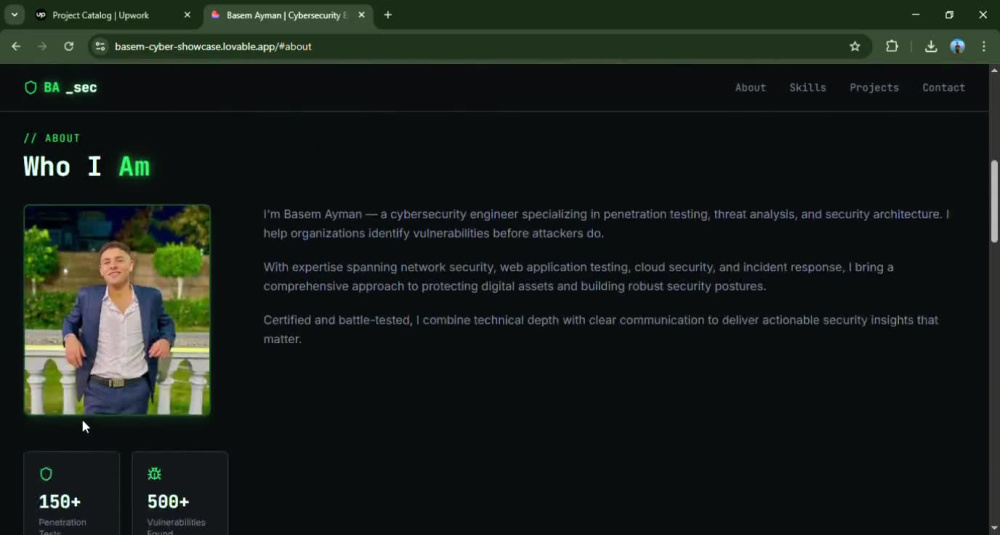Click the paragraph starting With expertise spanning
This screenshot has width=1000, height=535.
(x=578, y=277)
